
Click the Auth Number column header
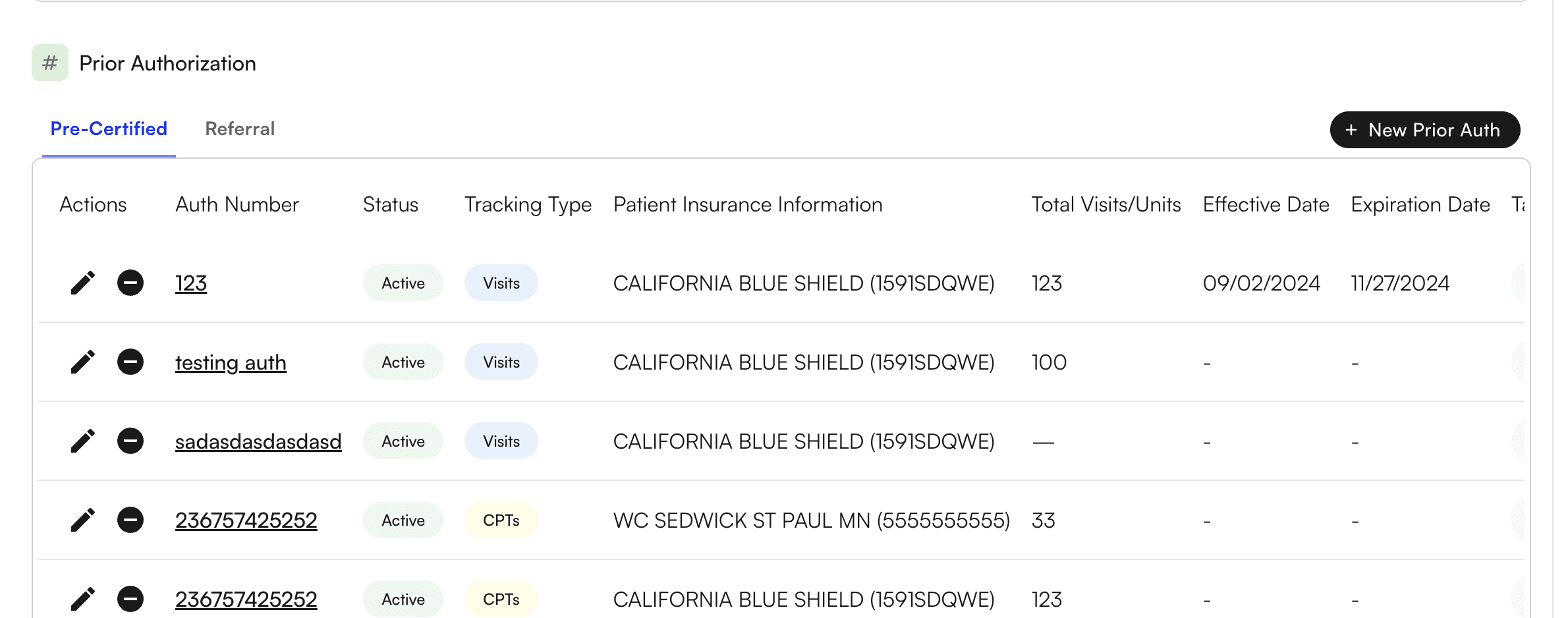[x=237, y=204]
